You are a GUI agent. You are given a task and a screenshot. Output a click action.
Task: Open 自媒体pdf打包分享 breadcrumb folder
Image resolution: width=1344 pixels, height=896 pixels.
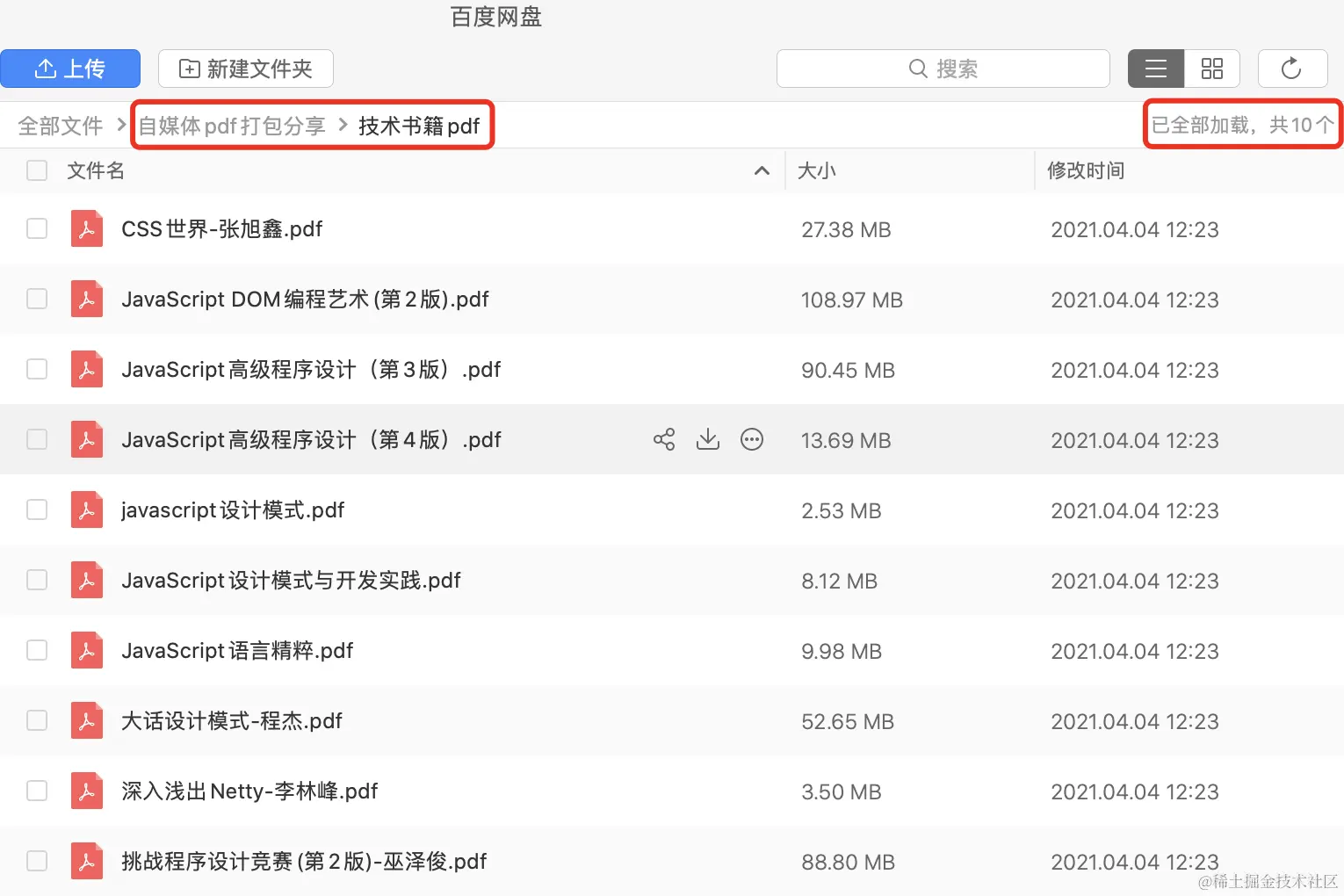[232, 126]
